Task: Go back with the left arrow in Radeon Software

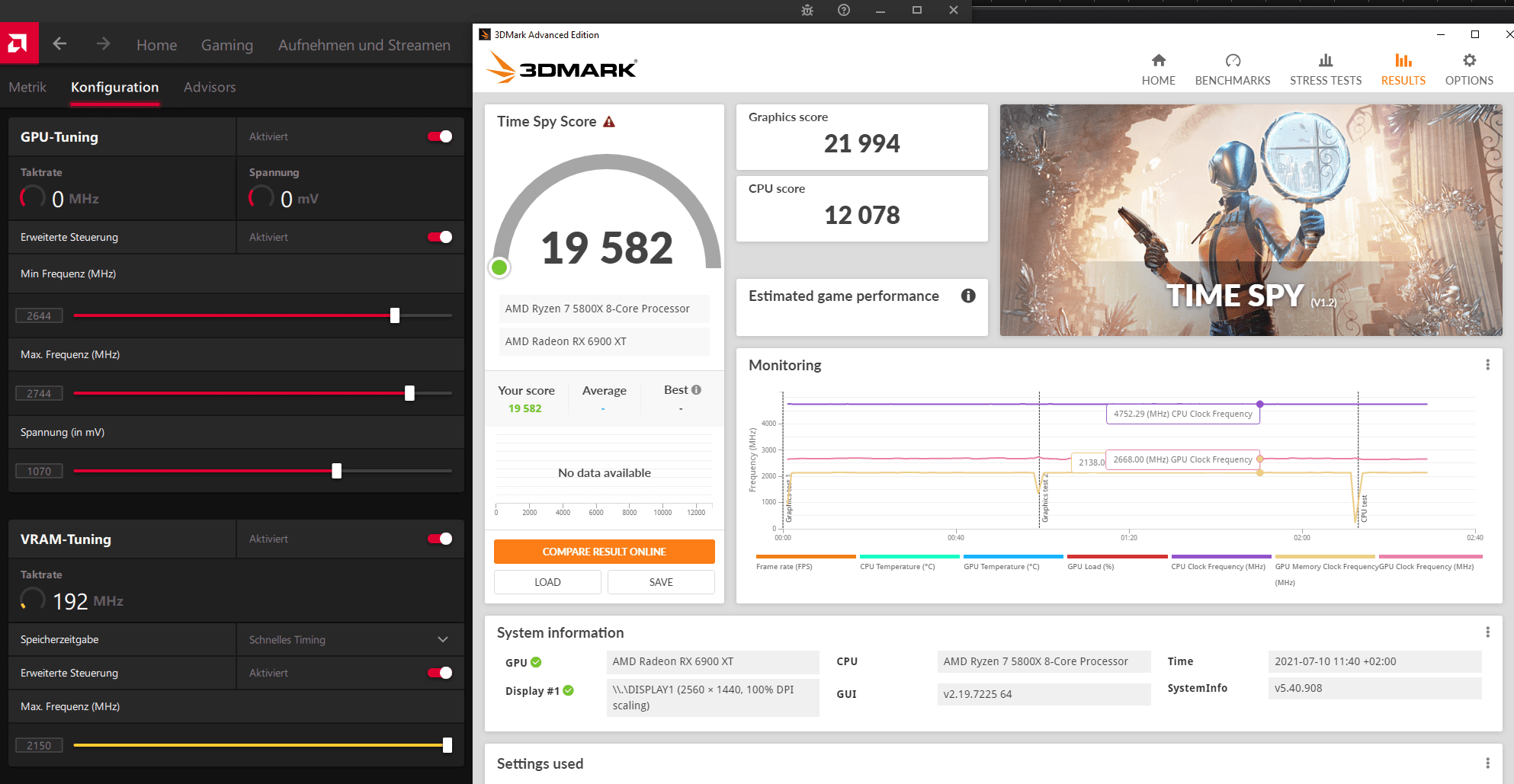Action: 59,44
